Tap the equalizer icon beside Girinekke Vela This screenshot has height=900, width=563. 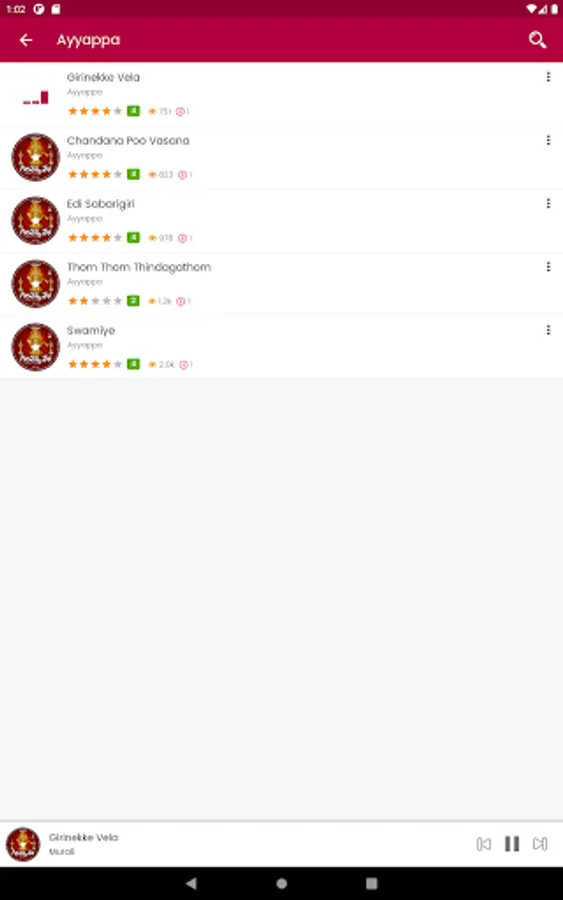pyautogui.click(x=36, y=98)
